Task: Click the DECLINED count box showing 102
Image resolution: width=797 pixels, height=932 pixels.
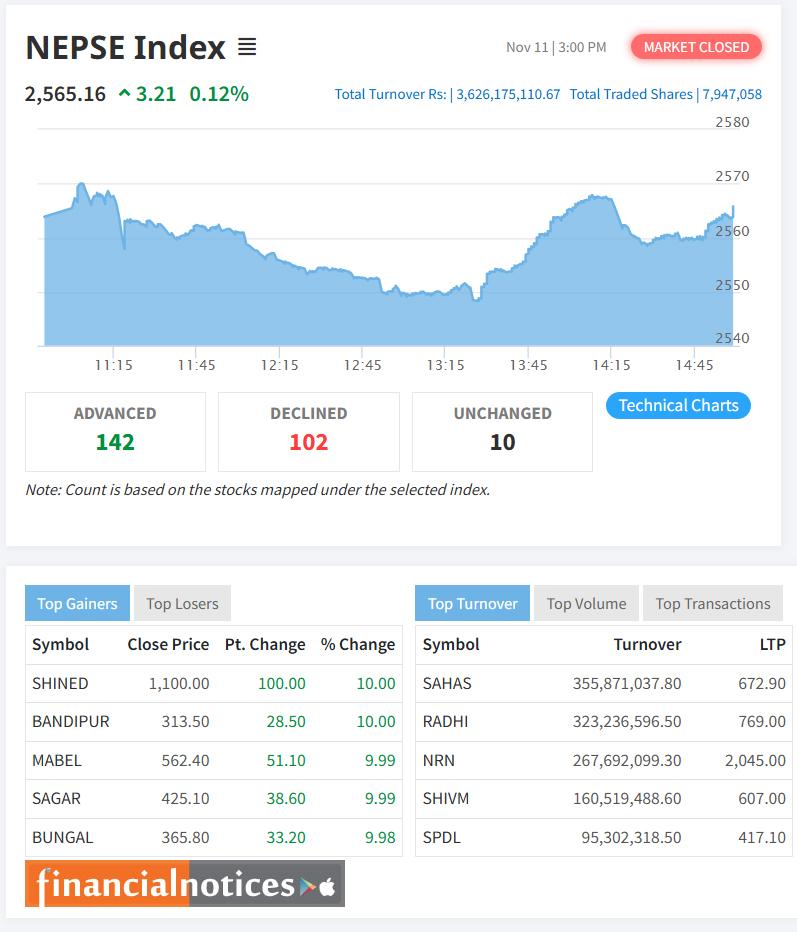Action: tap(308, 431)
